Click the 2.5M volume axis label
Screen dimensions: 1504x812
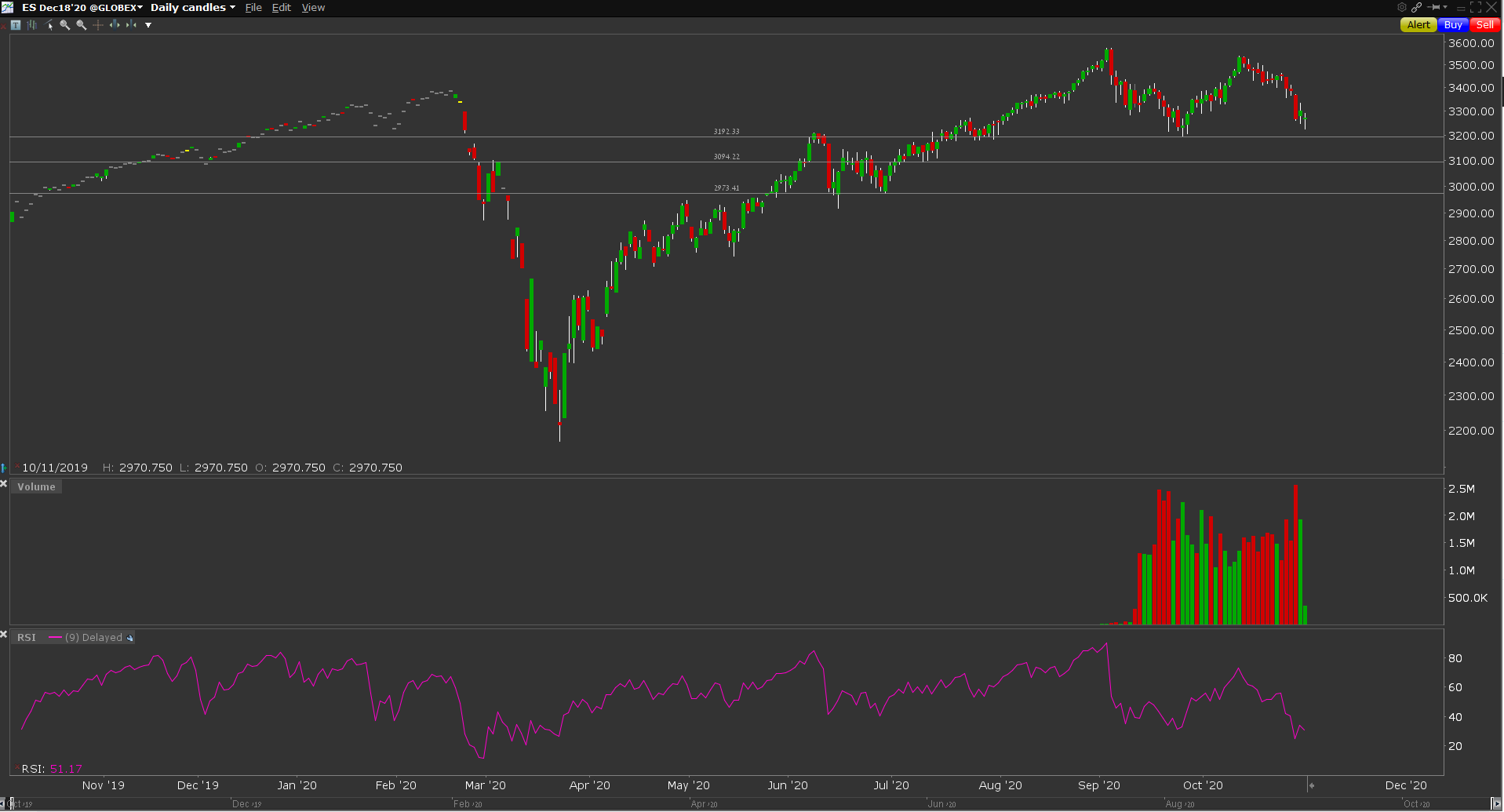click(1462, 489)
